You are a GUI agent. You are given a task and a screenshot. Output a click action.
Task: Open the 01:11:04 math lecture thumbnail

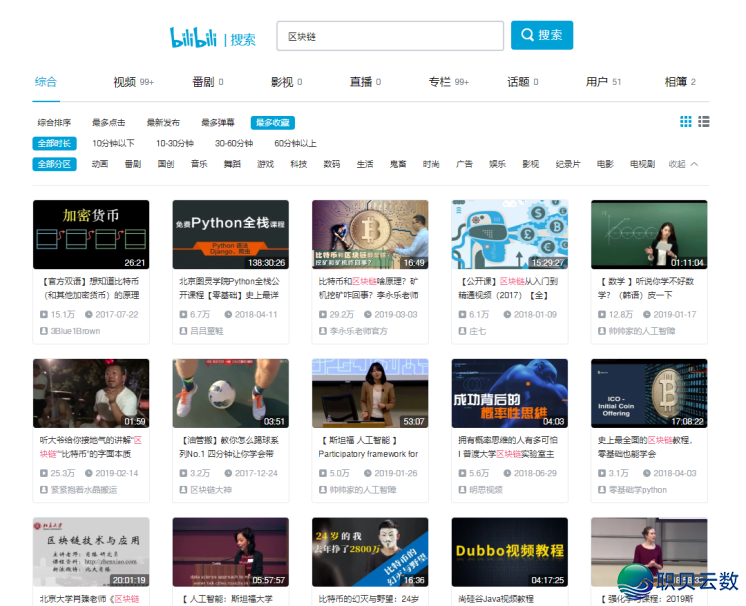click(649, 235)
